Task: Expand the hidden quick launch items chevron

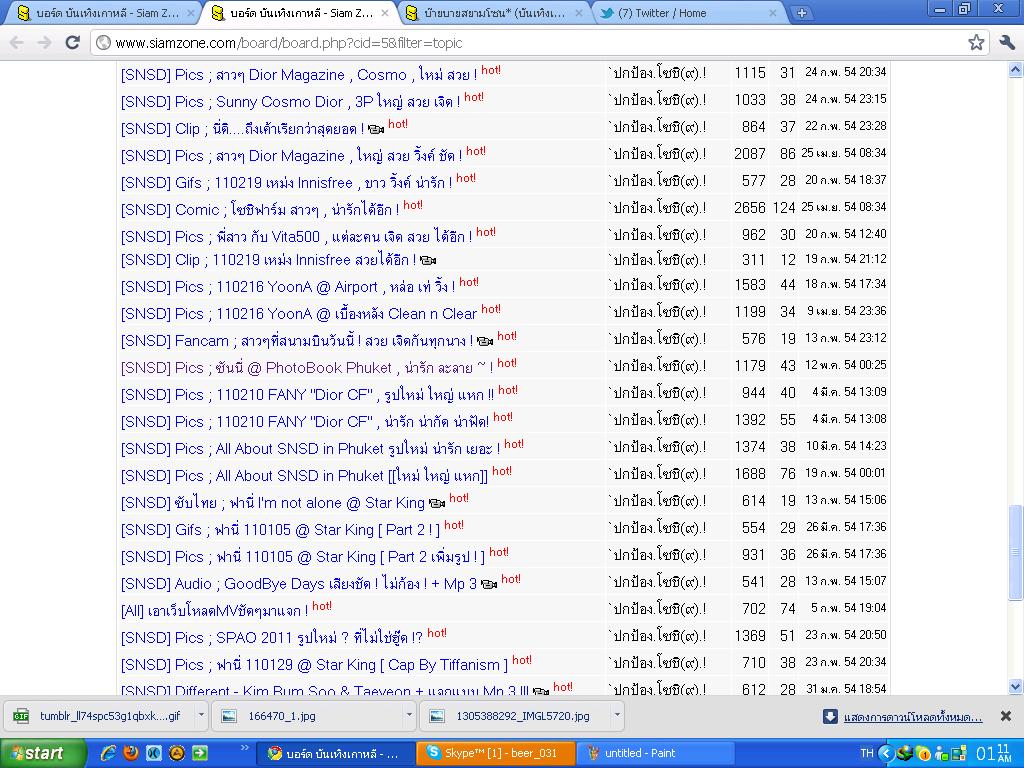Action: (x=245, y=748)
